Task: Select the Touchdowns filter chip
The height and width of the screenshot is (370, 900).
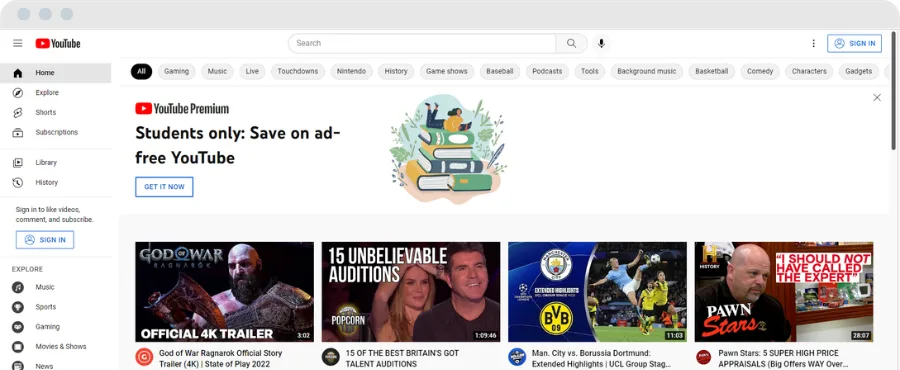Action: [x=298, y=72]
